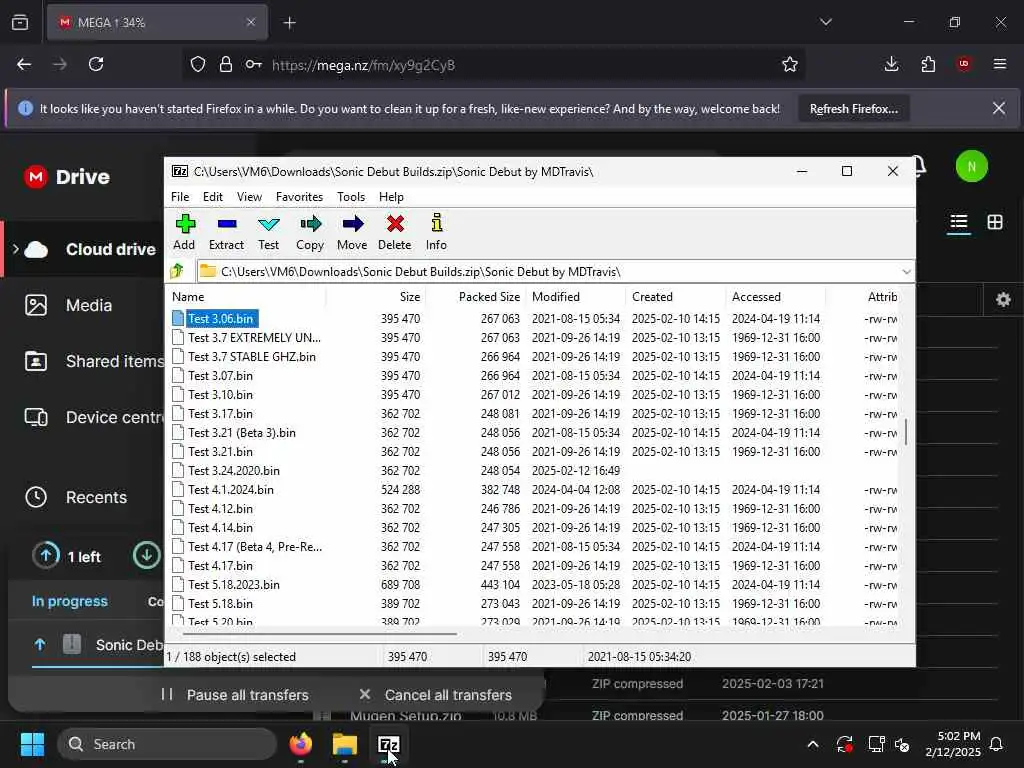Open the Tools menu in 7-Zip
The height and width of the screenshot is (768, 1024).
pyautogui.click(x=351, y=197)
